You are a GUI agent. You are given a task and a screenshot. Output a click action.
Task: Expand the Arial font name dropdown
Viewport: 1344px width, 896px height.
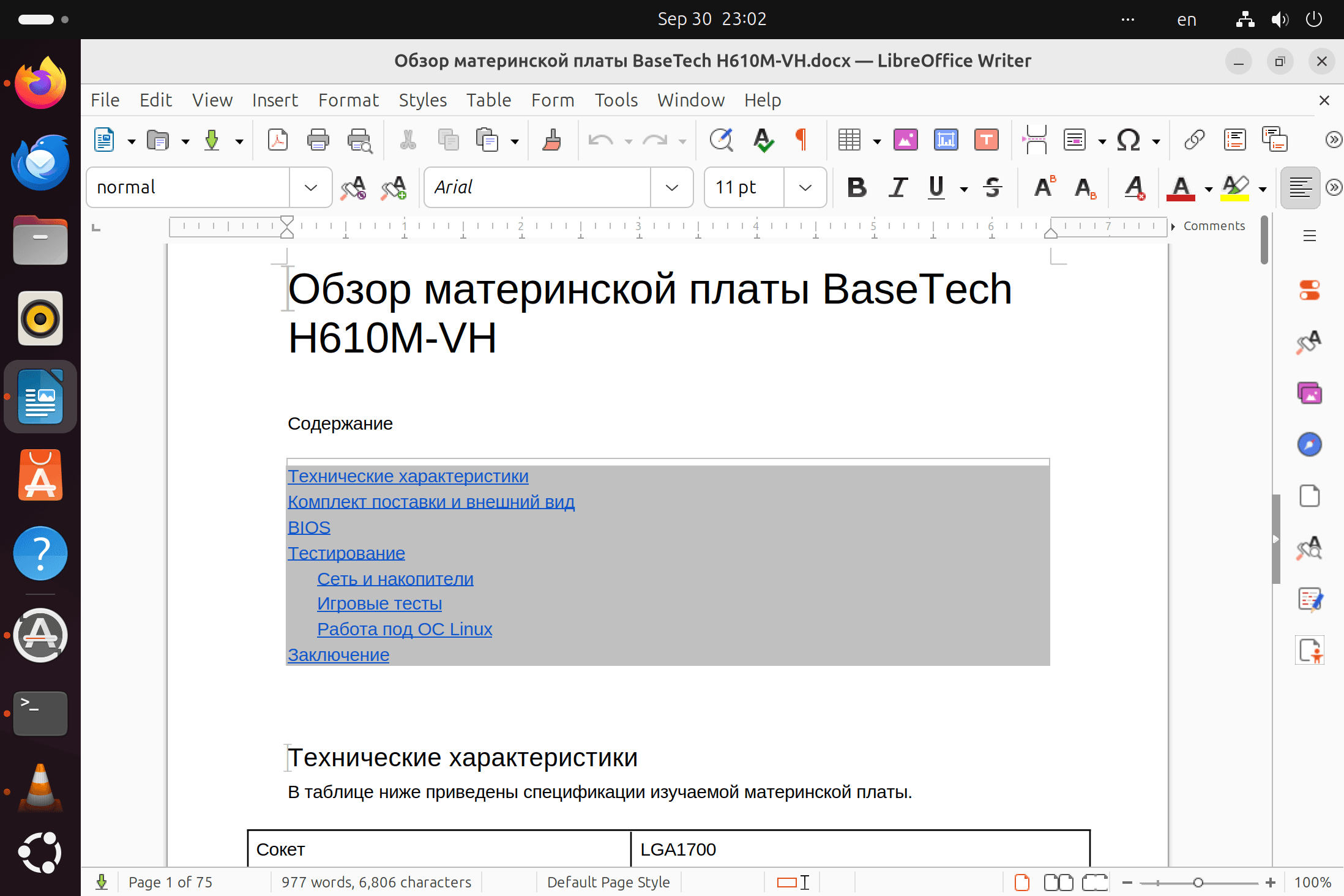point(671,187)
